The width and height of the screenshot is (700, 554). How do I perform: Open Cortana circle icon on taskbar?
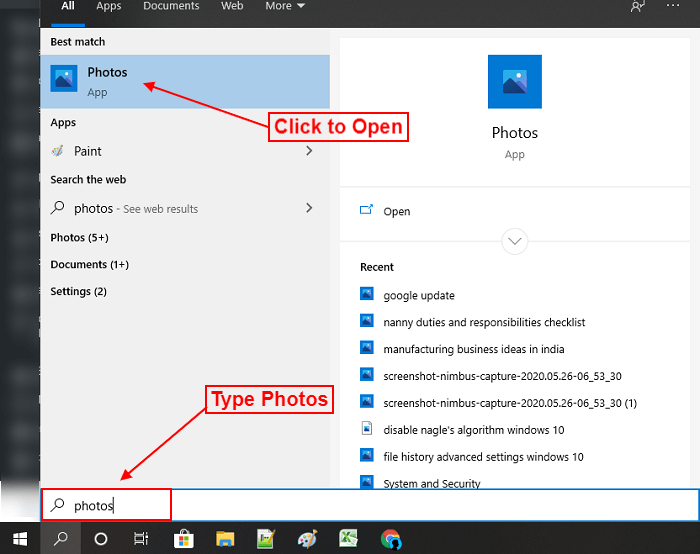pos(101,539)
